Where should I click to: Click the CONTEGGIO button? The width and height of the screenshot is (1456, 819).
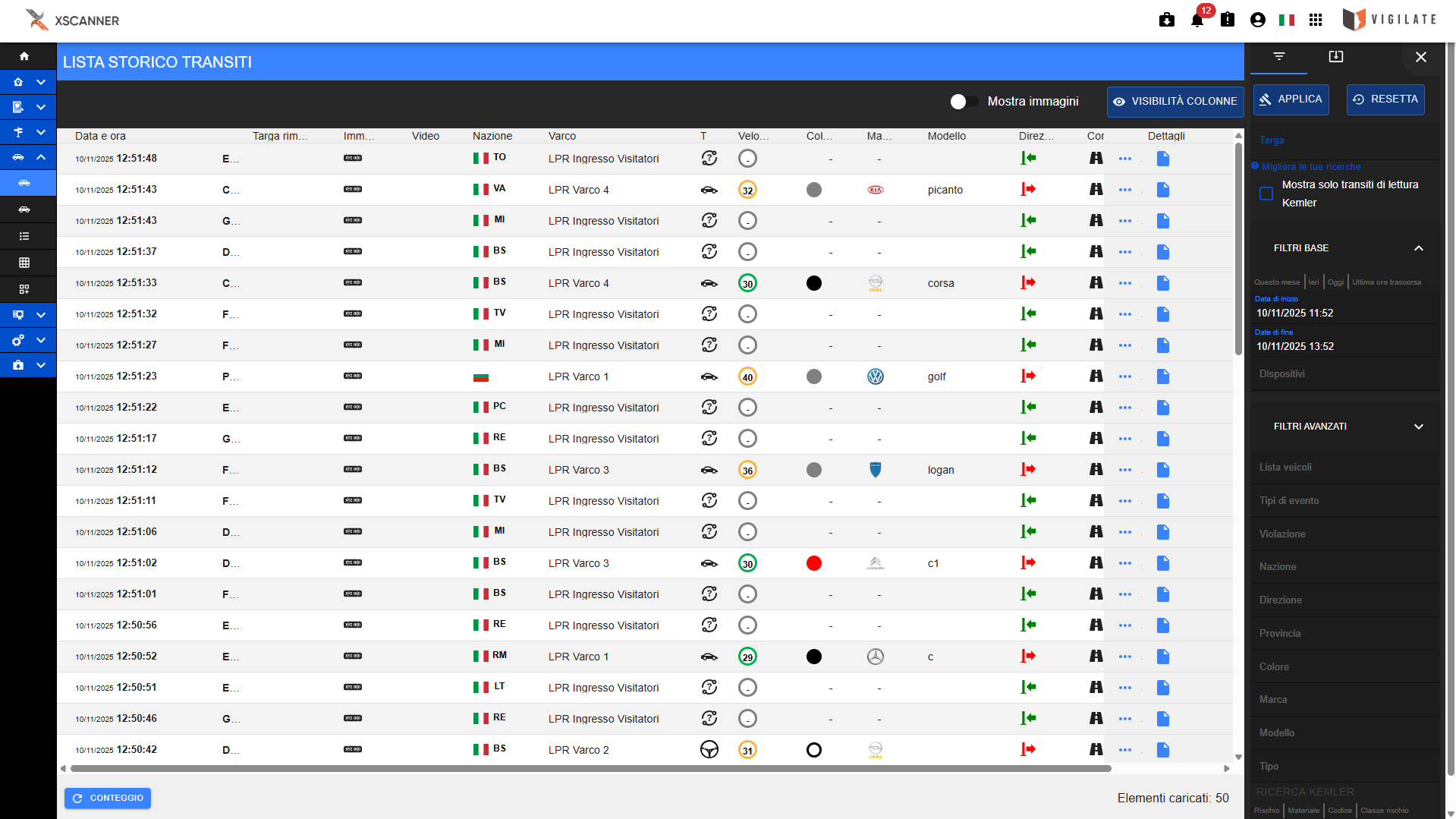pyautogui.click(x=108, y=799)
